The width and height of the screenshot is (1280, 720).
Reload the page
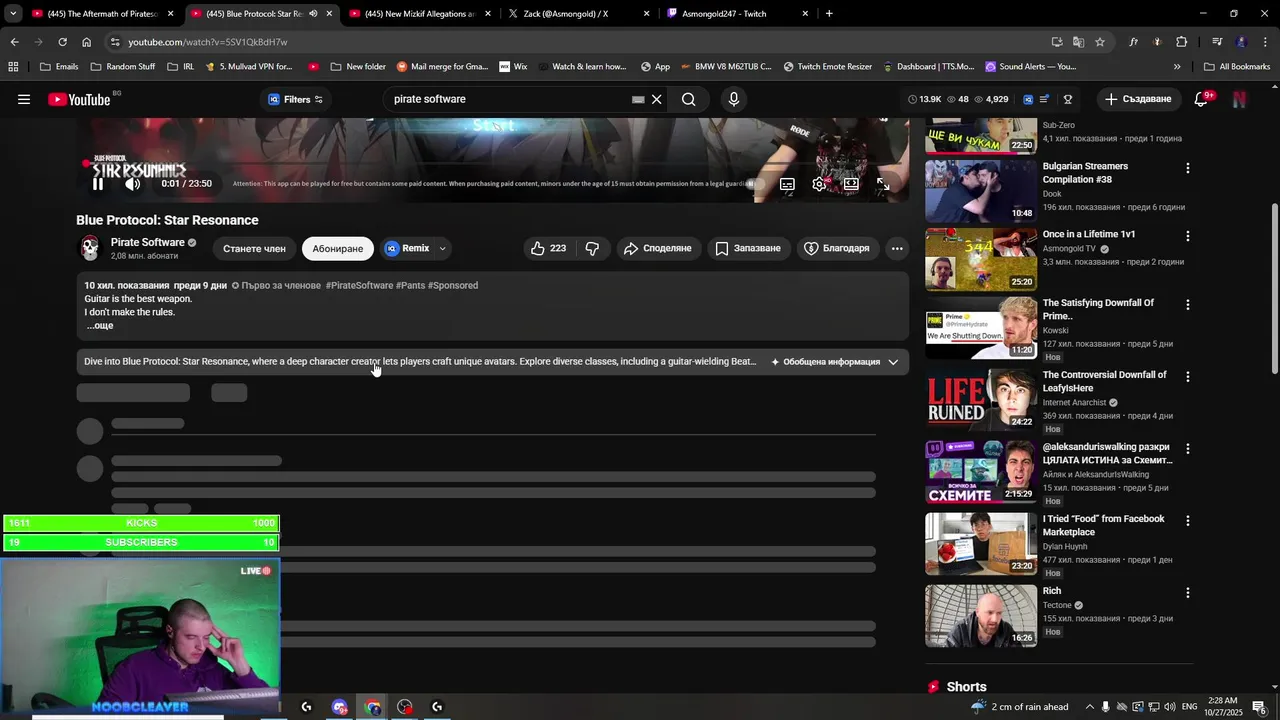tap(62, 42)
